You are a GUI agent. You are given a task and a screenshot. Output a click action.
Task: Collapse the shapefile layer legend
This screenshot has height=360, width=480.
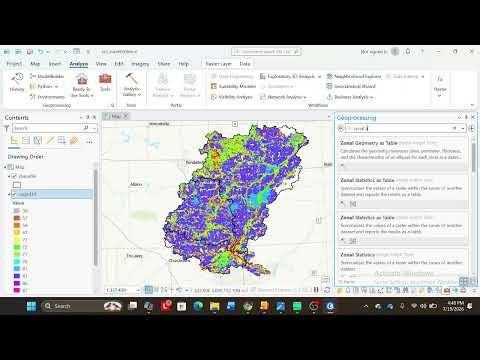9,176
